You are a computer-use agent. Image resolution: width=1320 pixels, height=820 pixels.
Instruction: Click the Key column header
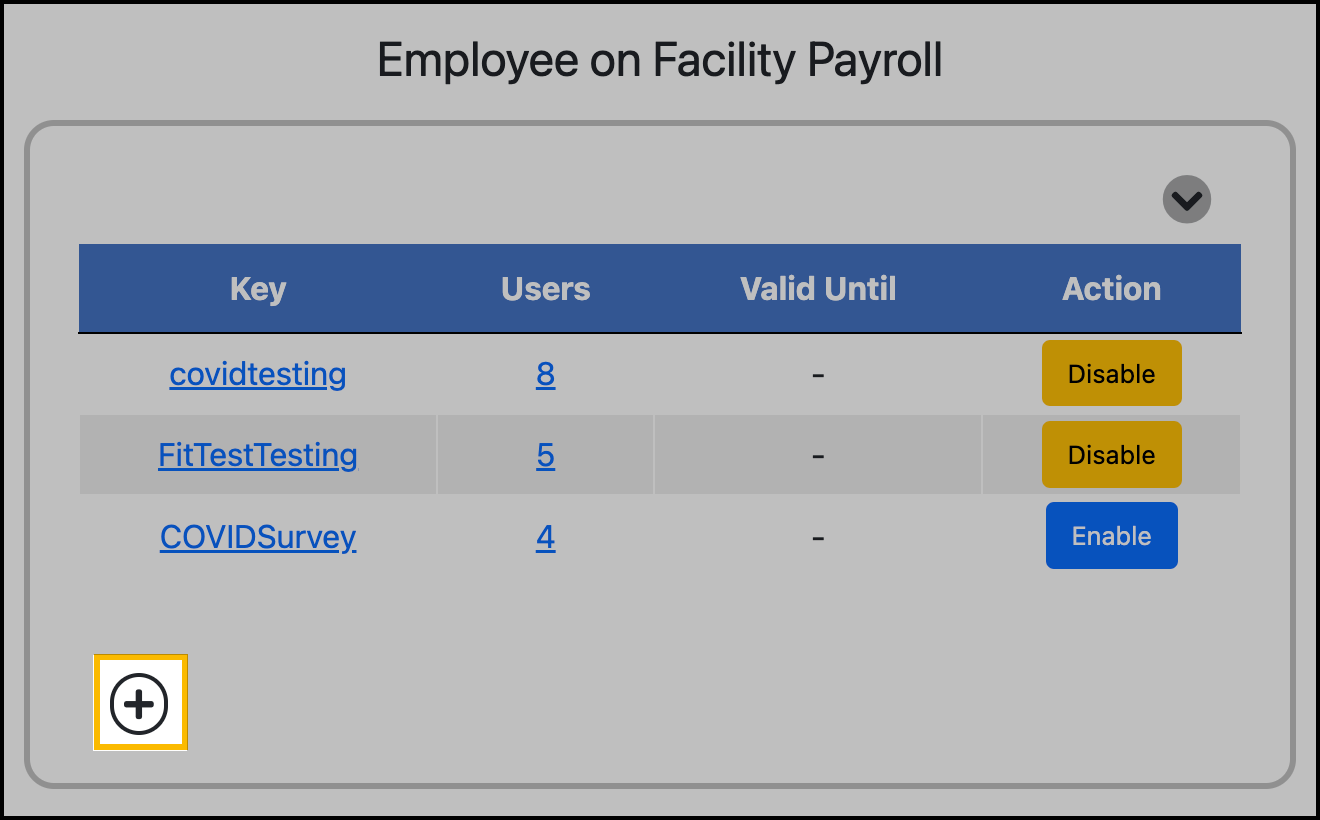click(257, 288)
